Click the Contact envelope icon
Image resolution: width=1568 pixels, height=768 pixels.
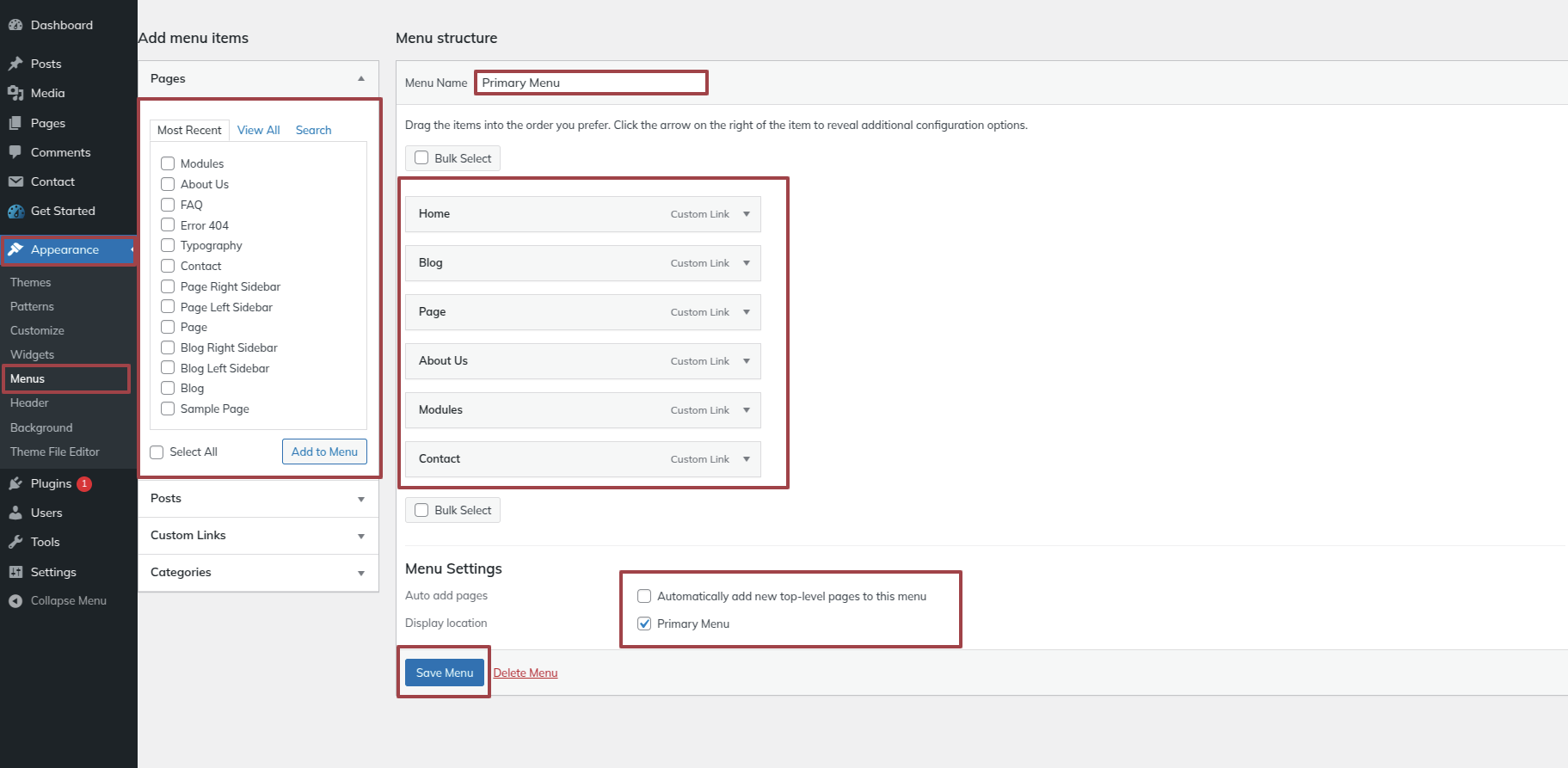pos(15,181)
